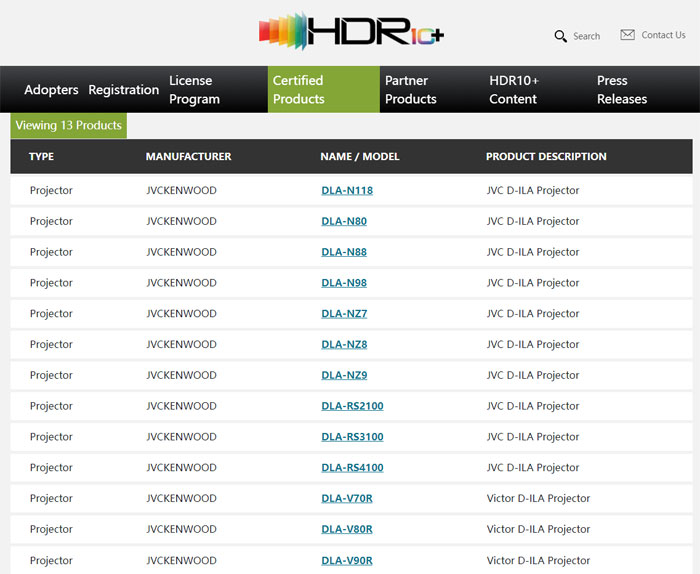The image size is (700, 574).
Task: Select the DLA-NZ9 model link
Action: pyautogui.click(x=344, y=375)
